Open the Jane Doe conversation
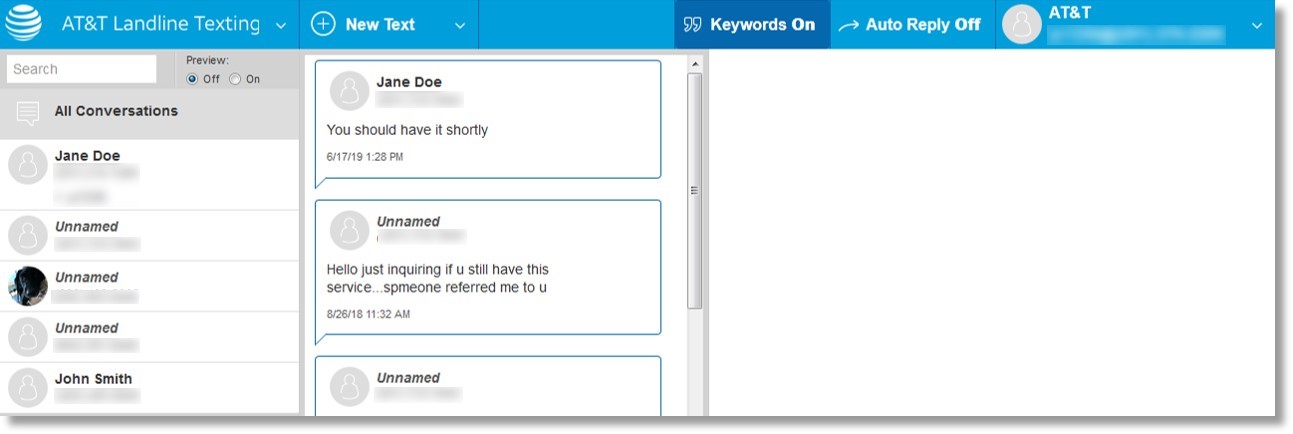Viewport: 1293px width, 434px height. (150, 175)
